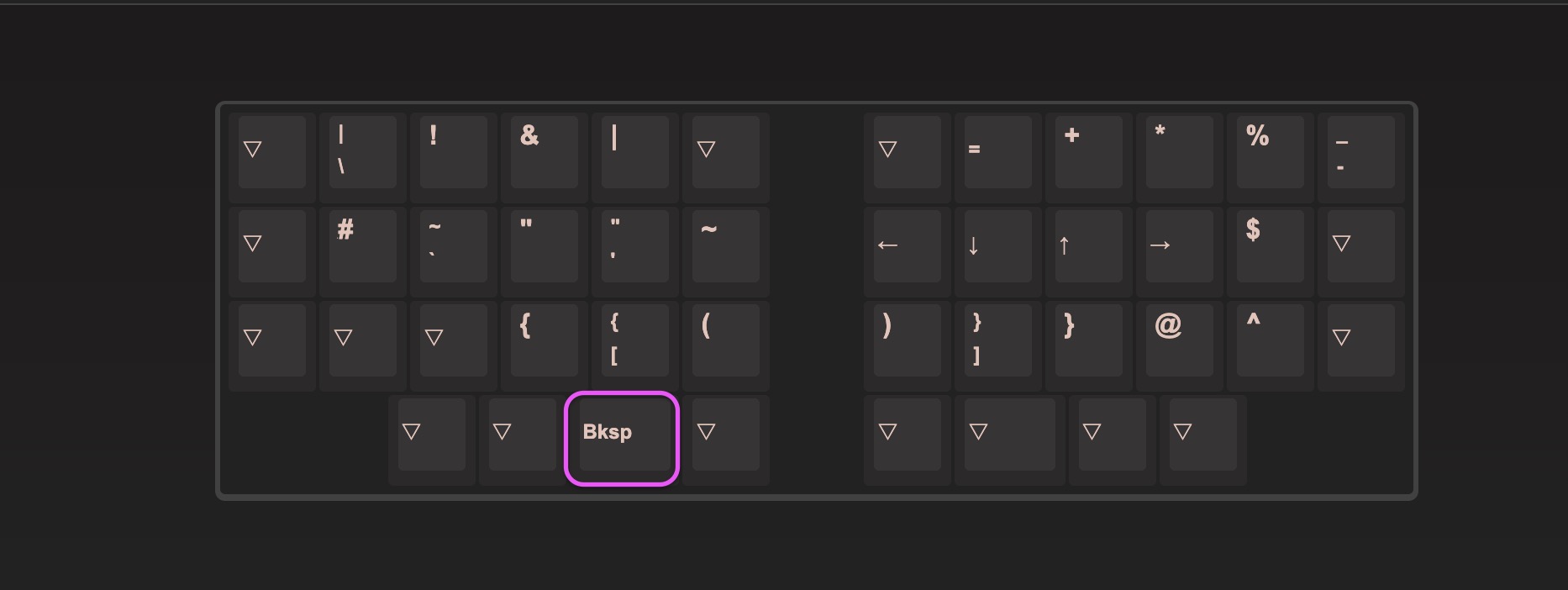Screen dimensions: 1568x590
Task: Pick the hash (#) key
Action: [x=362, y=246]
